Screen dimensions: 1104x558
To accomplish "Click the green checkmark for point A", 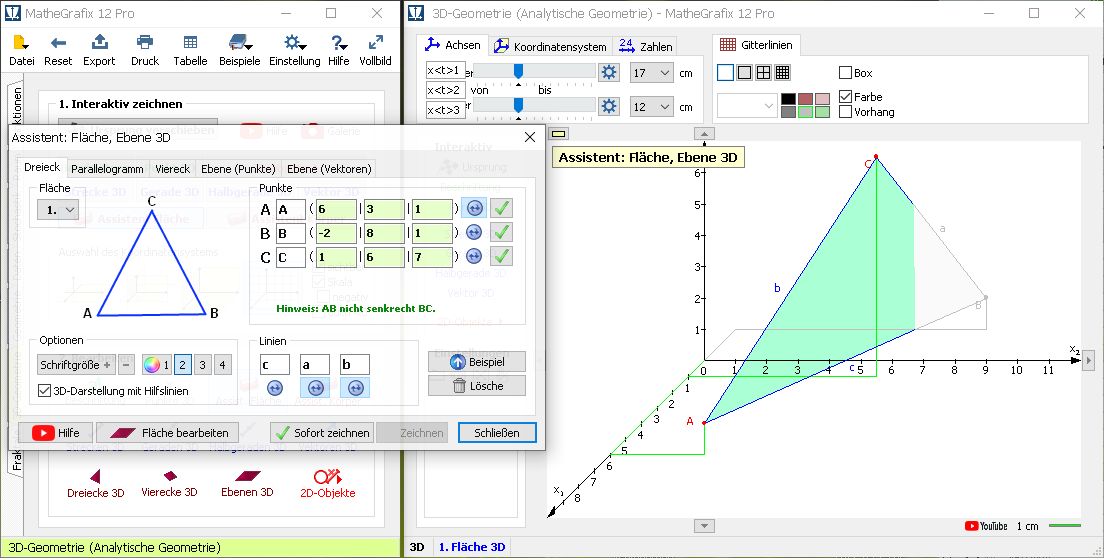I will coord(501,208).
